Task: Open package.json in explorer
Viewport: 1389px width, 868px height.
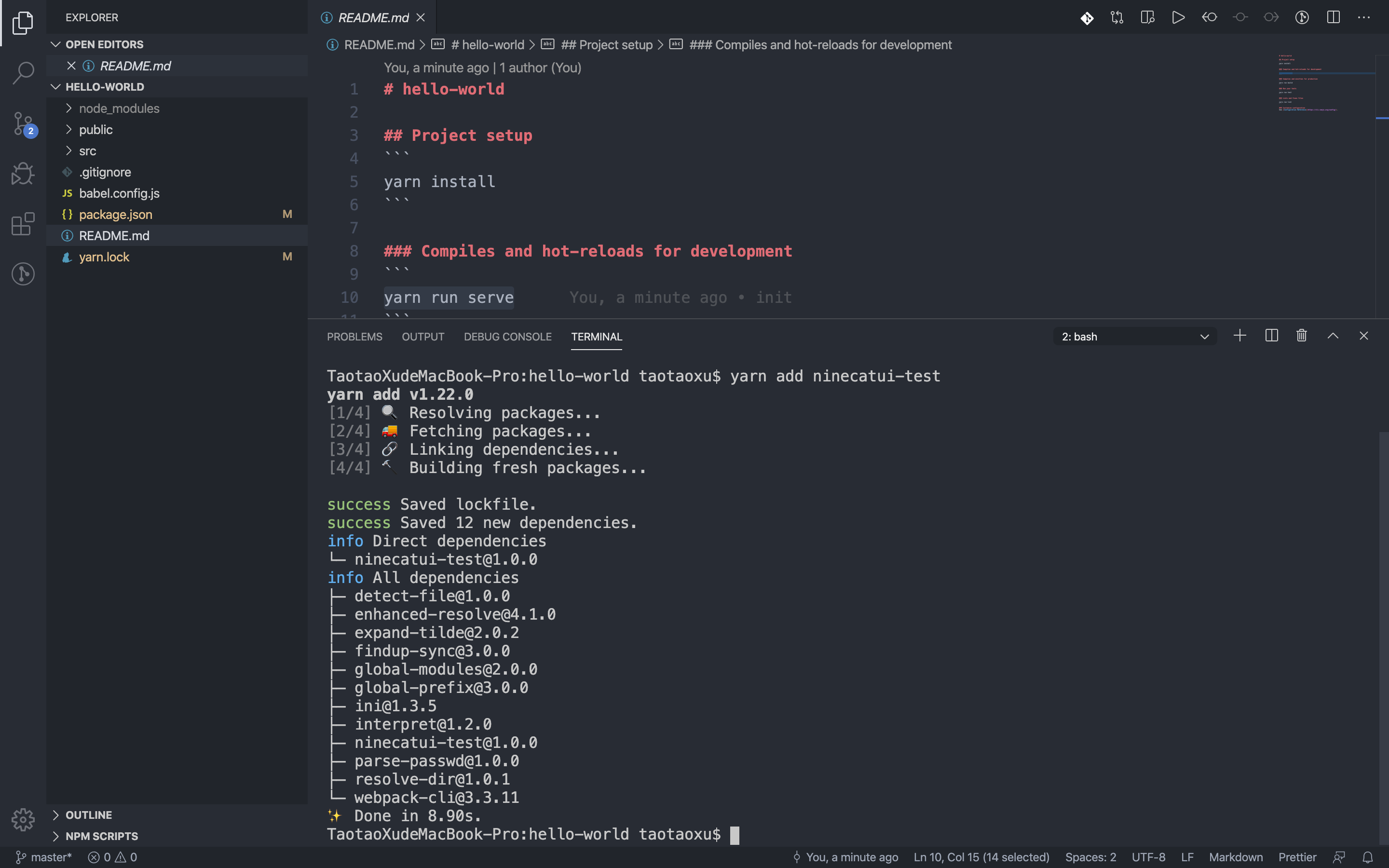Action: pos(177,215)
